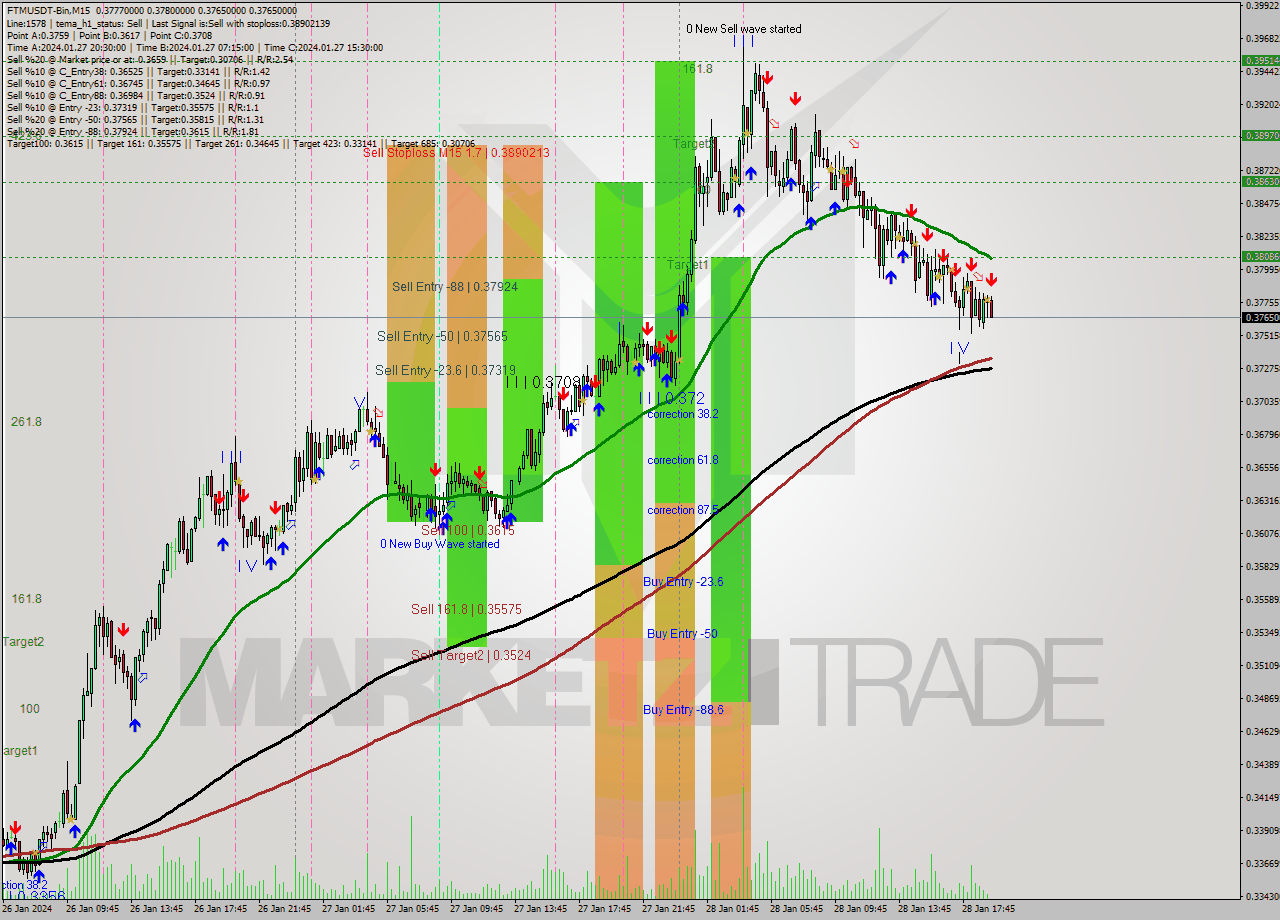Screen dimensions: 1280x920
Task: Click the 'correction 38.2' label beside green column
Action: 683,413
